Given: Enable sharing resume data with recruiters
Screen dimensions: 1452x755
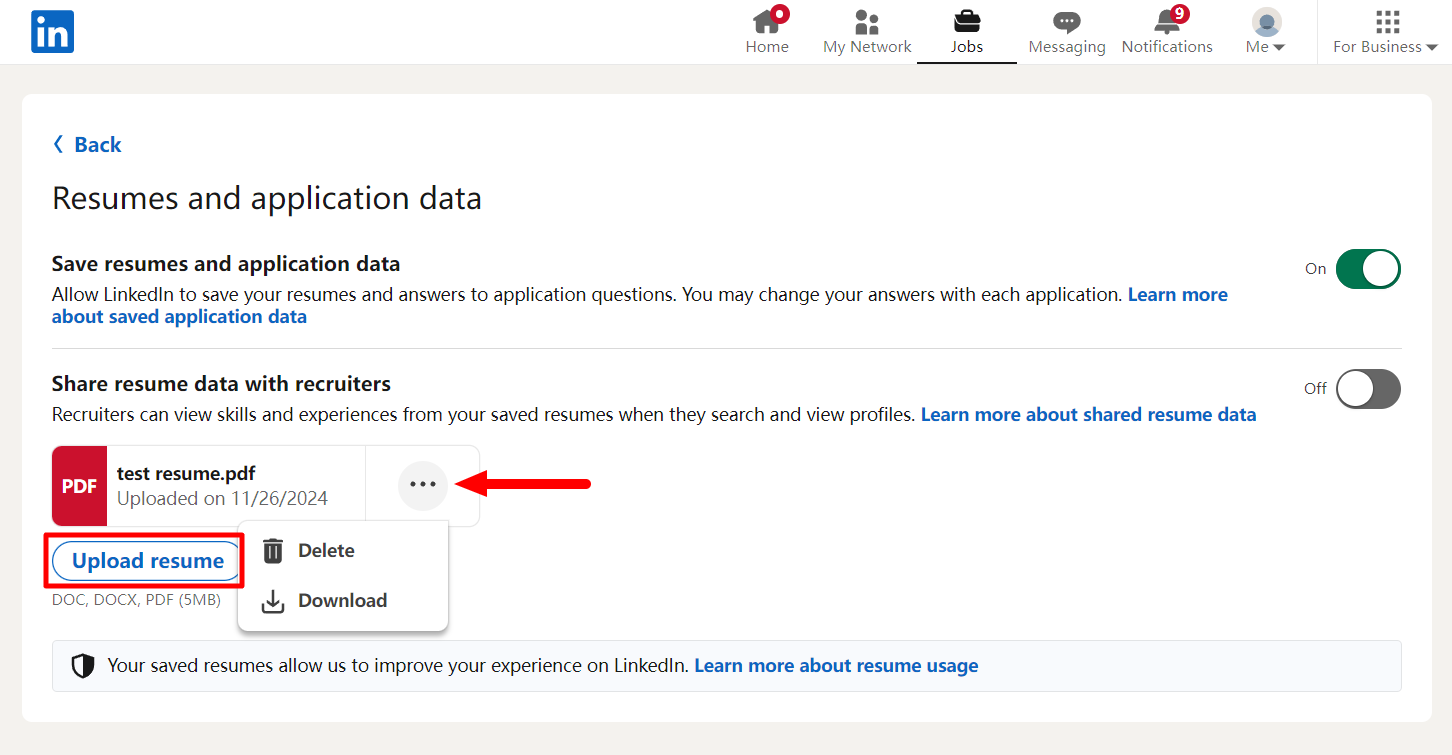Looking at the screenshot, I should [x=1368, y=389].
